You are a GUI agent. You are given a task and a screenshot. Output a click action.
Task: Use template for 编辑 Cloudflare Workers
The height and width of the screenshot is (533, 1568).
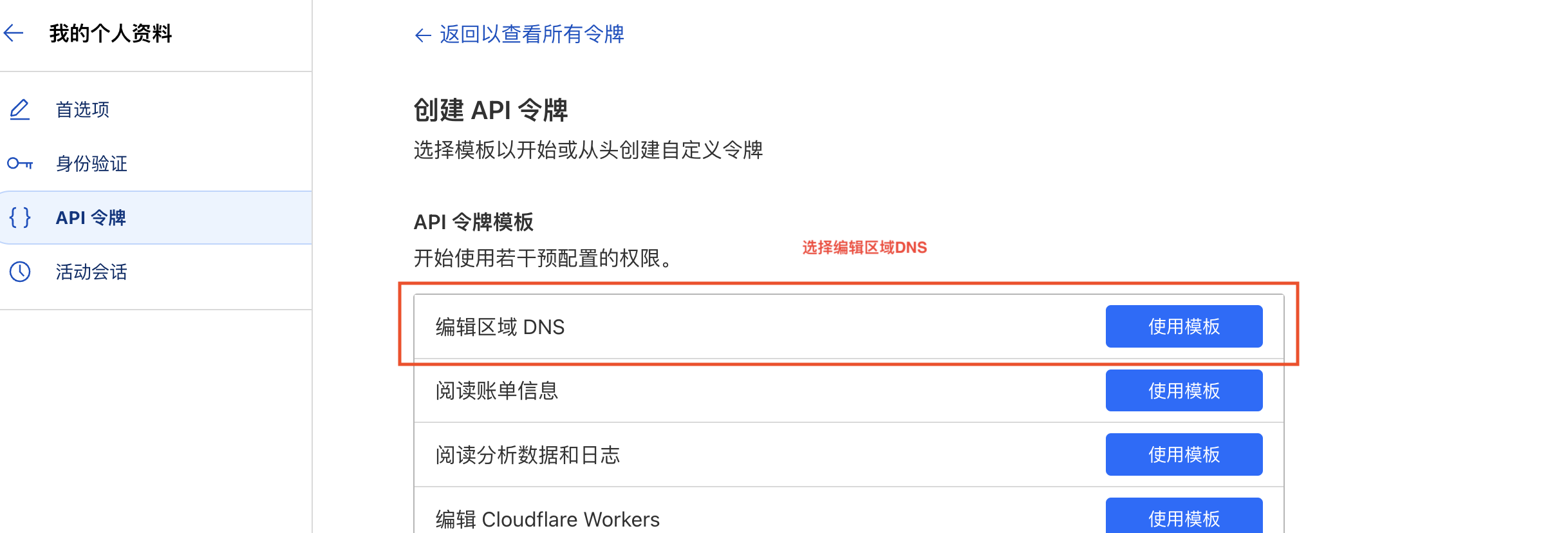(x=1184, y=517)
